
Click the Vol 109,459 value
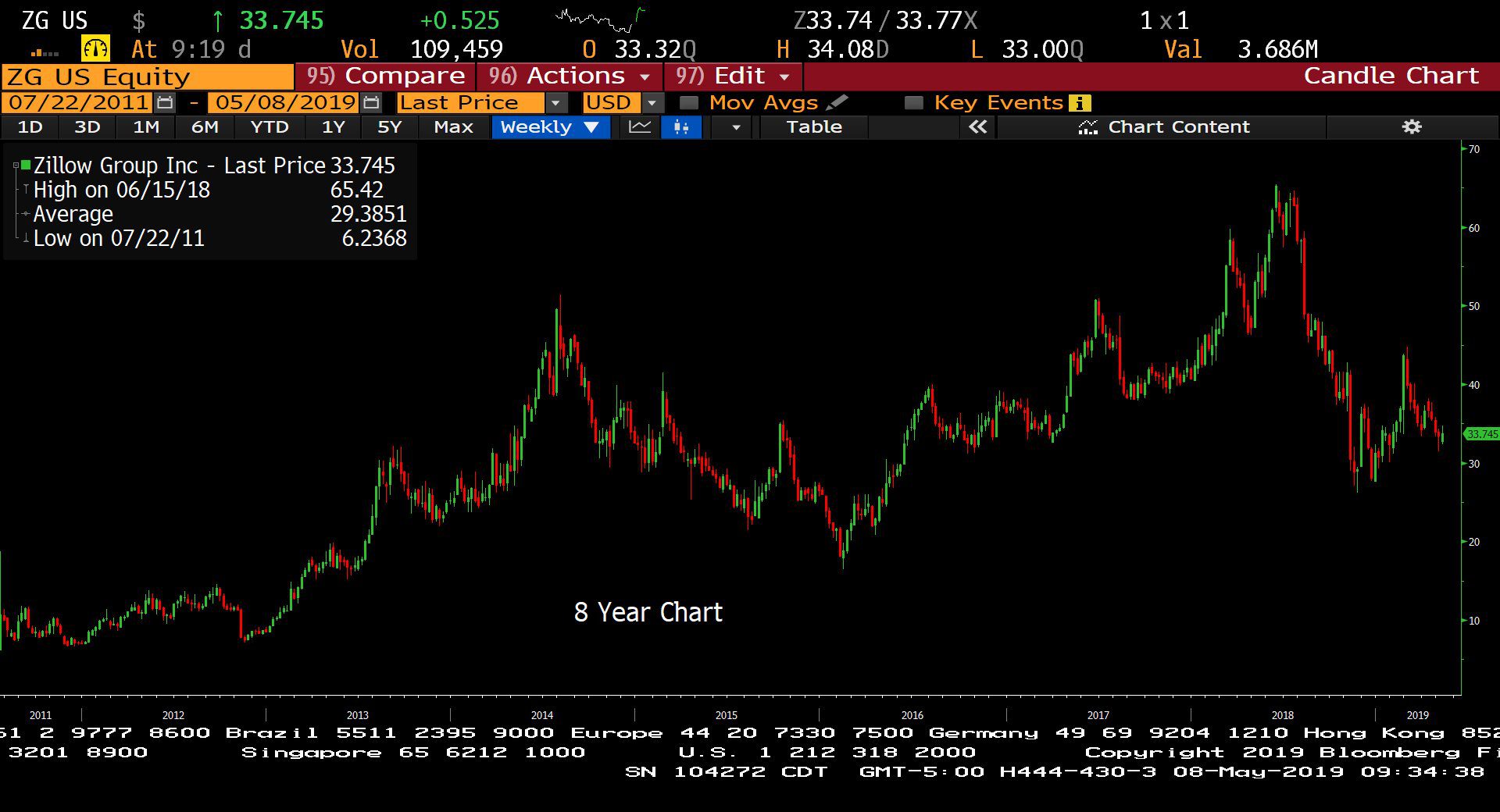pyautogui.click(x=456, y=49)
